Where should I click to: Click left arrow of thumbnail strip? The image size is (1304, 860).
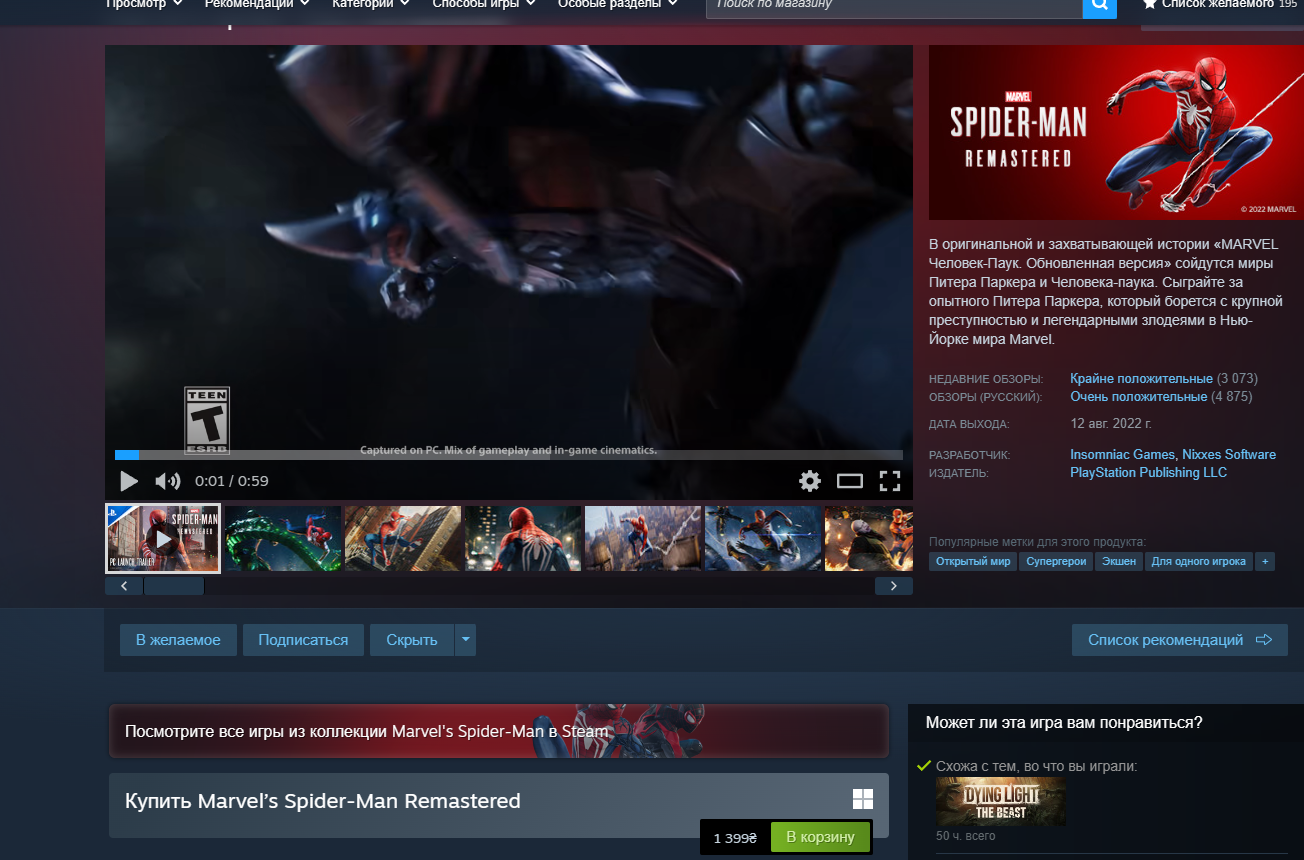pos(124,586)
